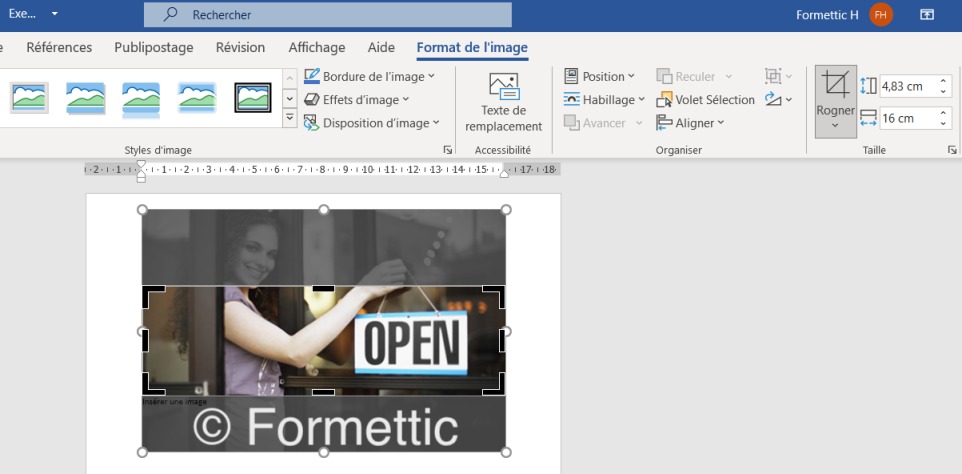Viewport: 962px width, 474px height.
Task: Click the Volet Sélection icon
Action: point(664,99)
